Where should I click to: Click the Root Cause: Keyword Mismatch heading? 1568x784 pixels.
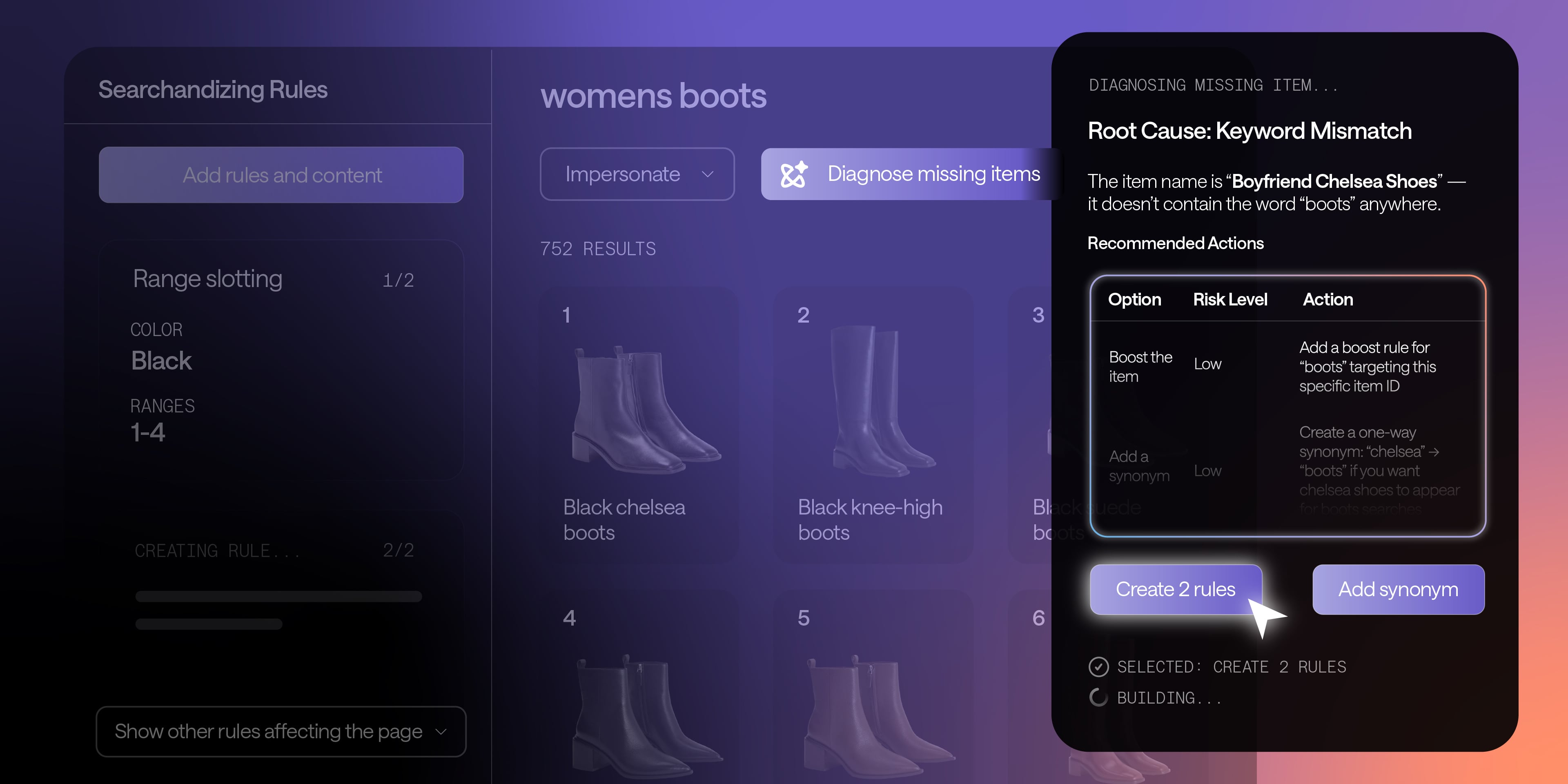point(1249,131)
